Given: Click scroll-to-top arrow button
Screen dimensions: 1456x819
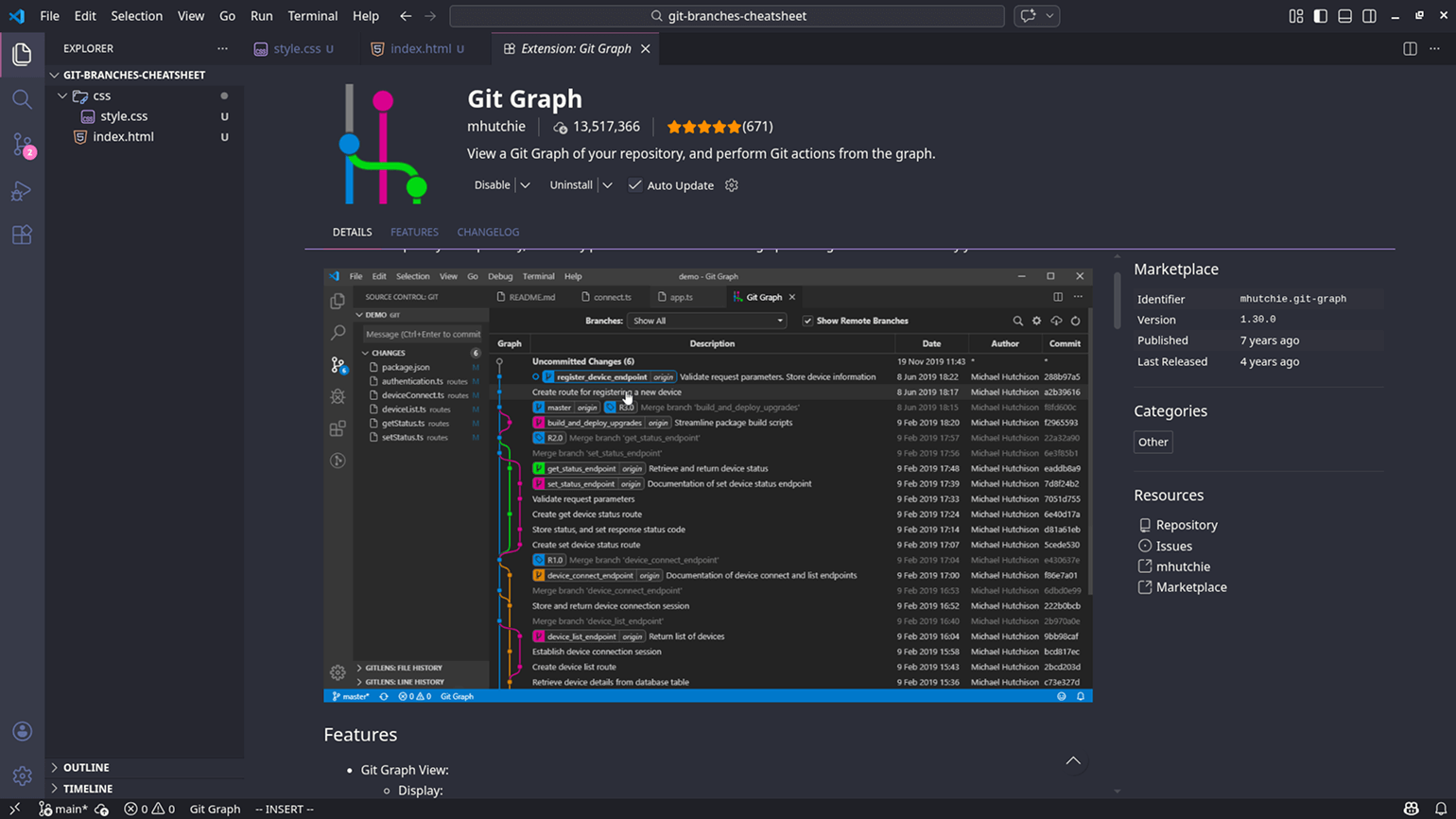Looking at the screenshot, I should tap(1073, 761).
